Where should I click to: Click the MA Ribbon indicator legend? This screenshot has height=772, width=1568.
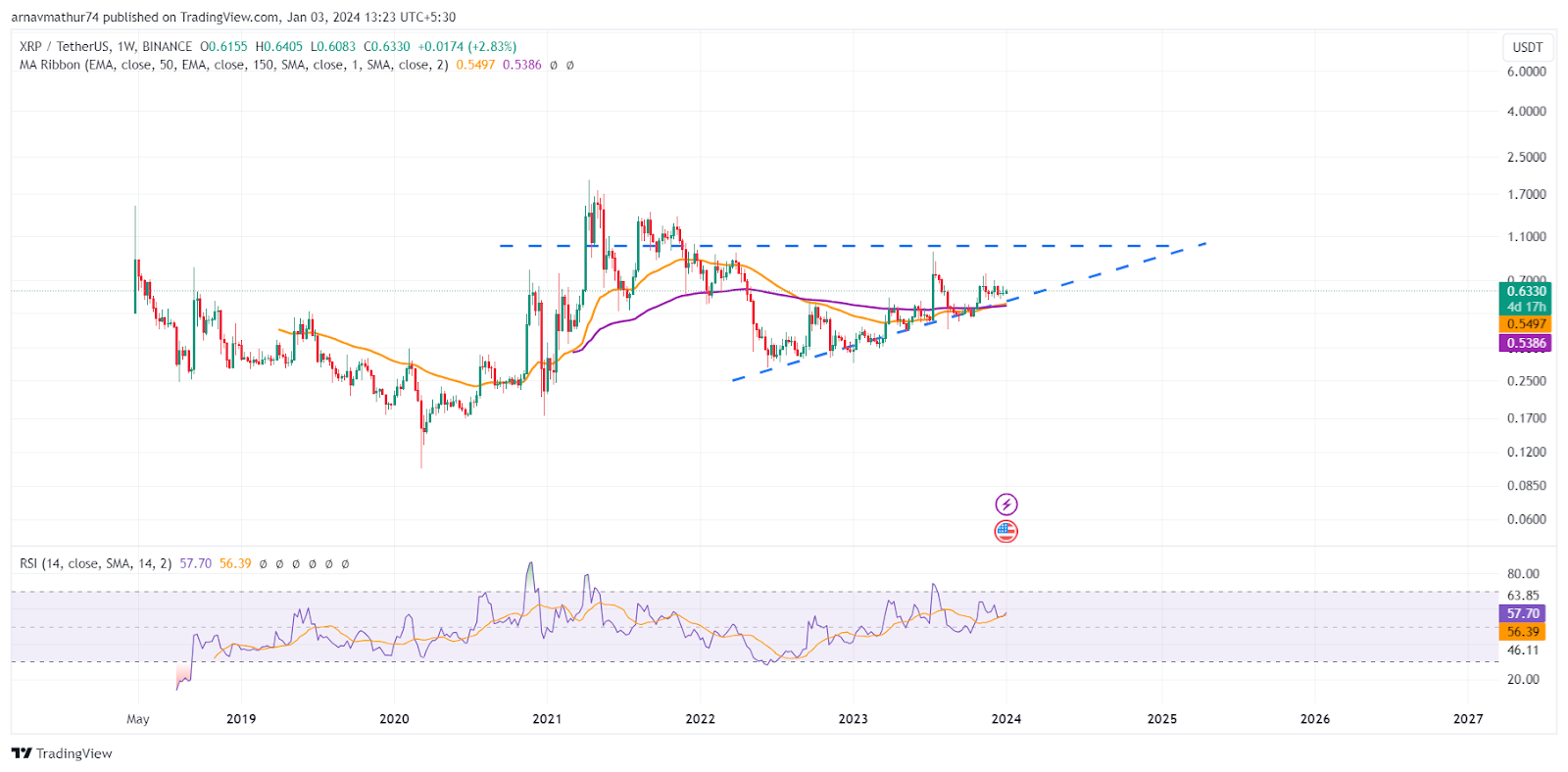coord(234,65)
